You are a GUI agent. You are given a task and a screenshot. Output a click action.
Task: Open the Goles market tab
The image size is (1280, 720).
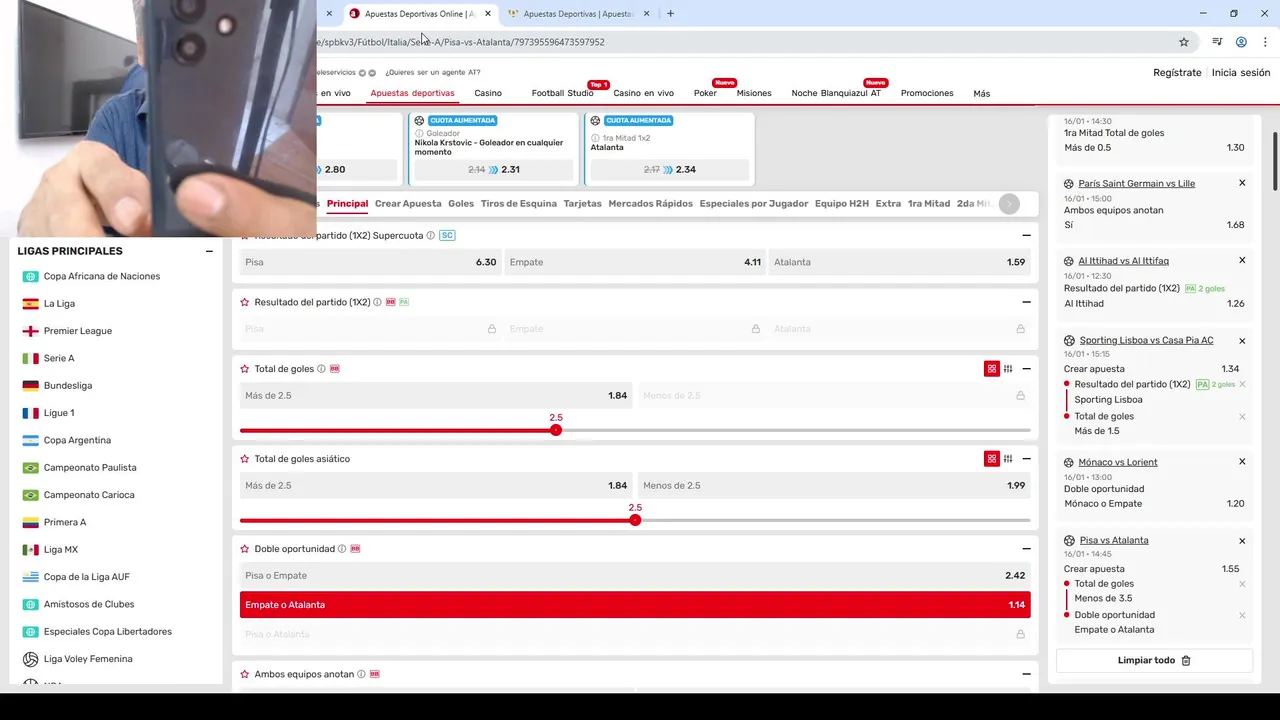pyautogui.click(x=461, y=204)
